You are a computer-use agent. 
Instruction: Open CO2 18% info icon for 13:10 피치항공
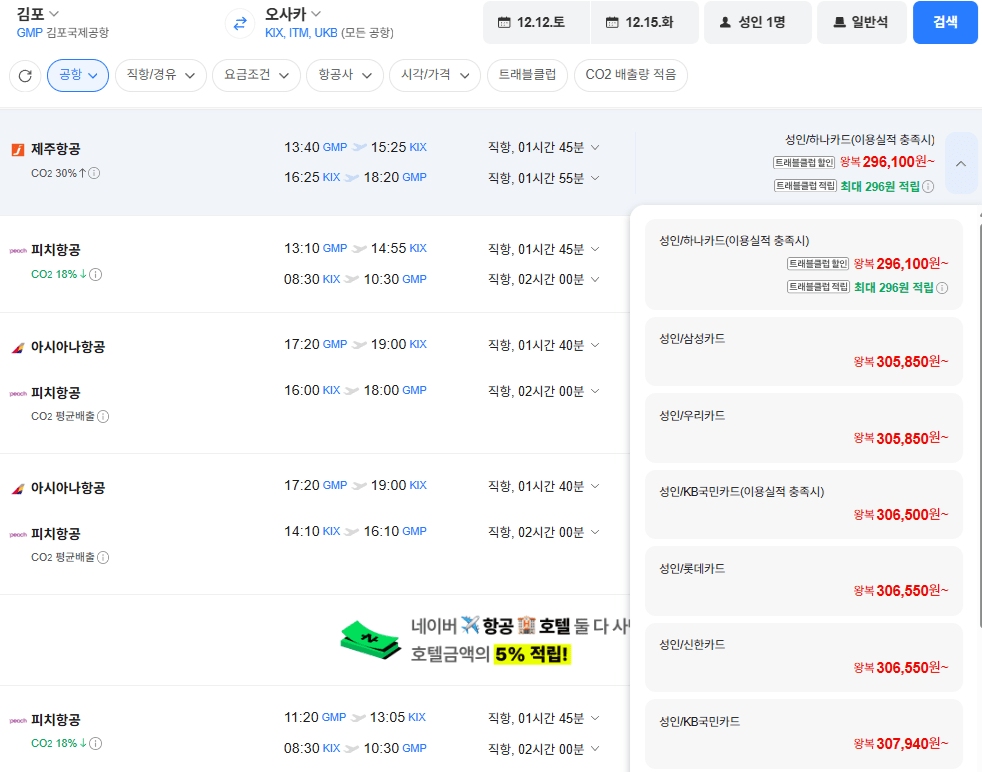tap(95, 274)
